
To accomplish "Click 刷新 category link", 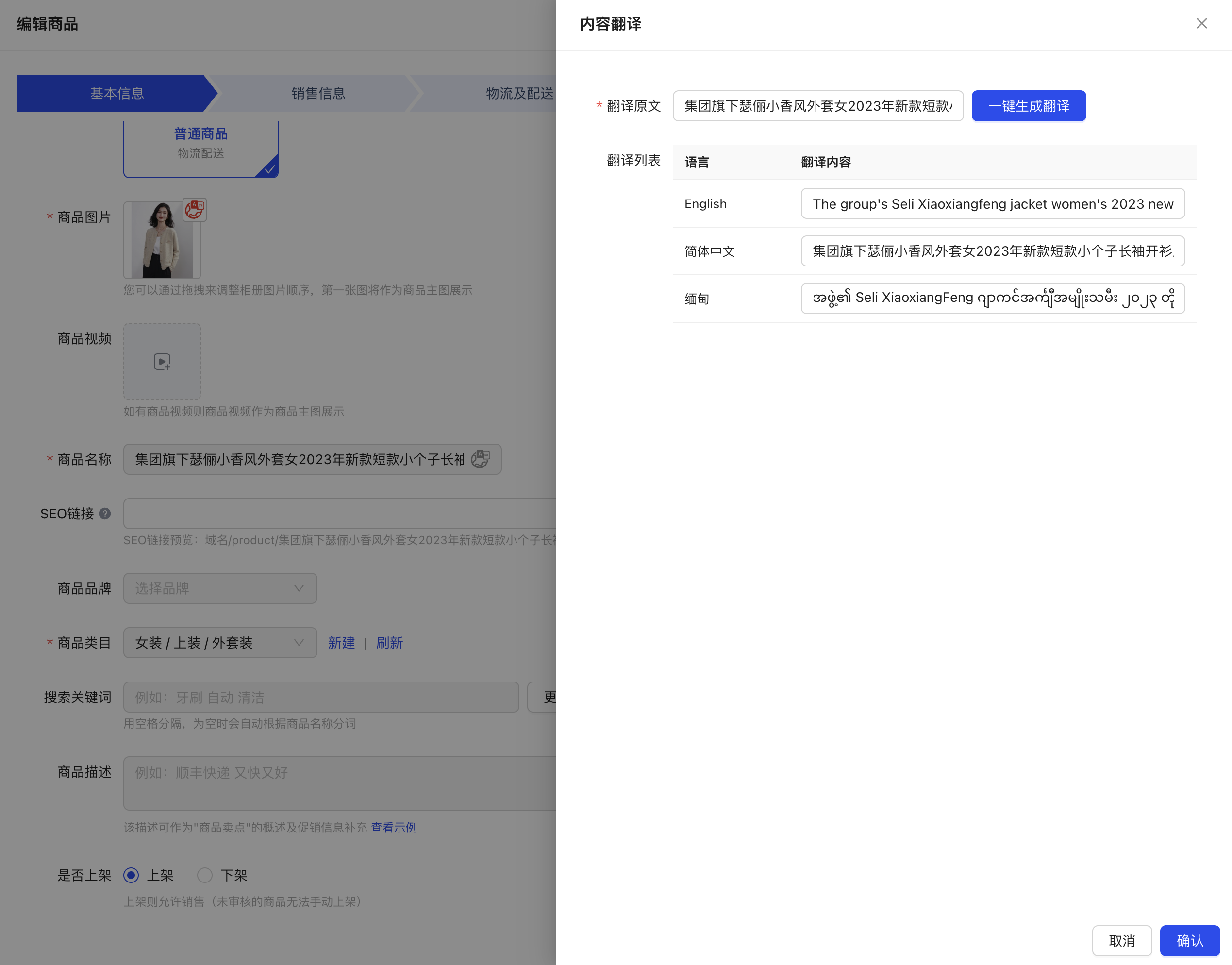I will coord(389,643).
